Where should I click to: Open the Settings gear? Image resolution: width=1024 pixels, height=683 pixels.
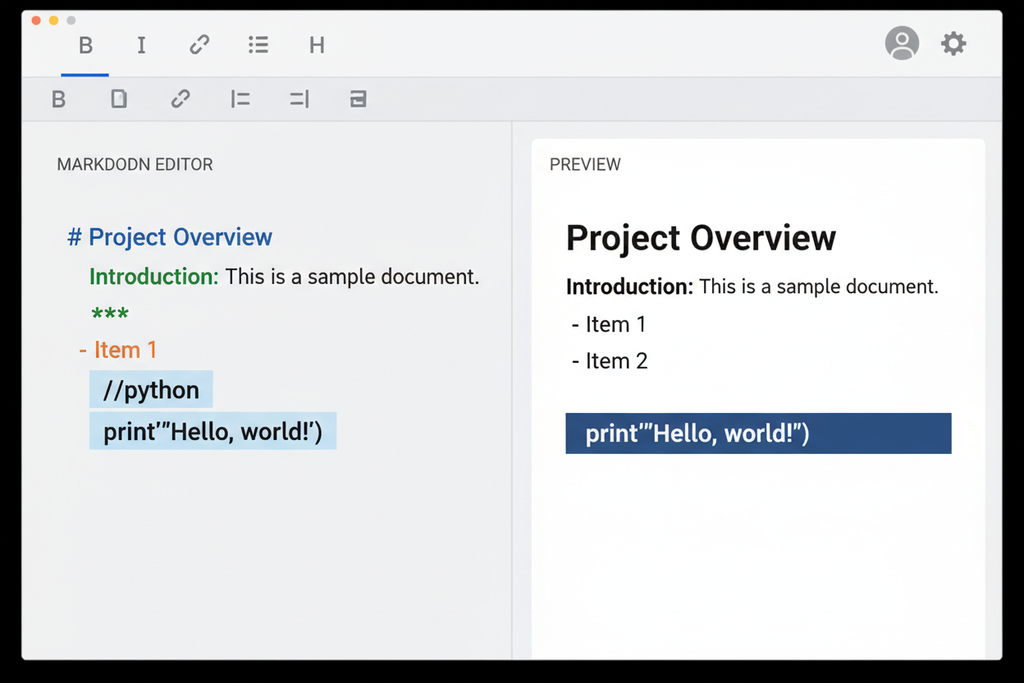[x=953, y=44]
